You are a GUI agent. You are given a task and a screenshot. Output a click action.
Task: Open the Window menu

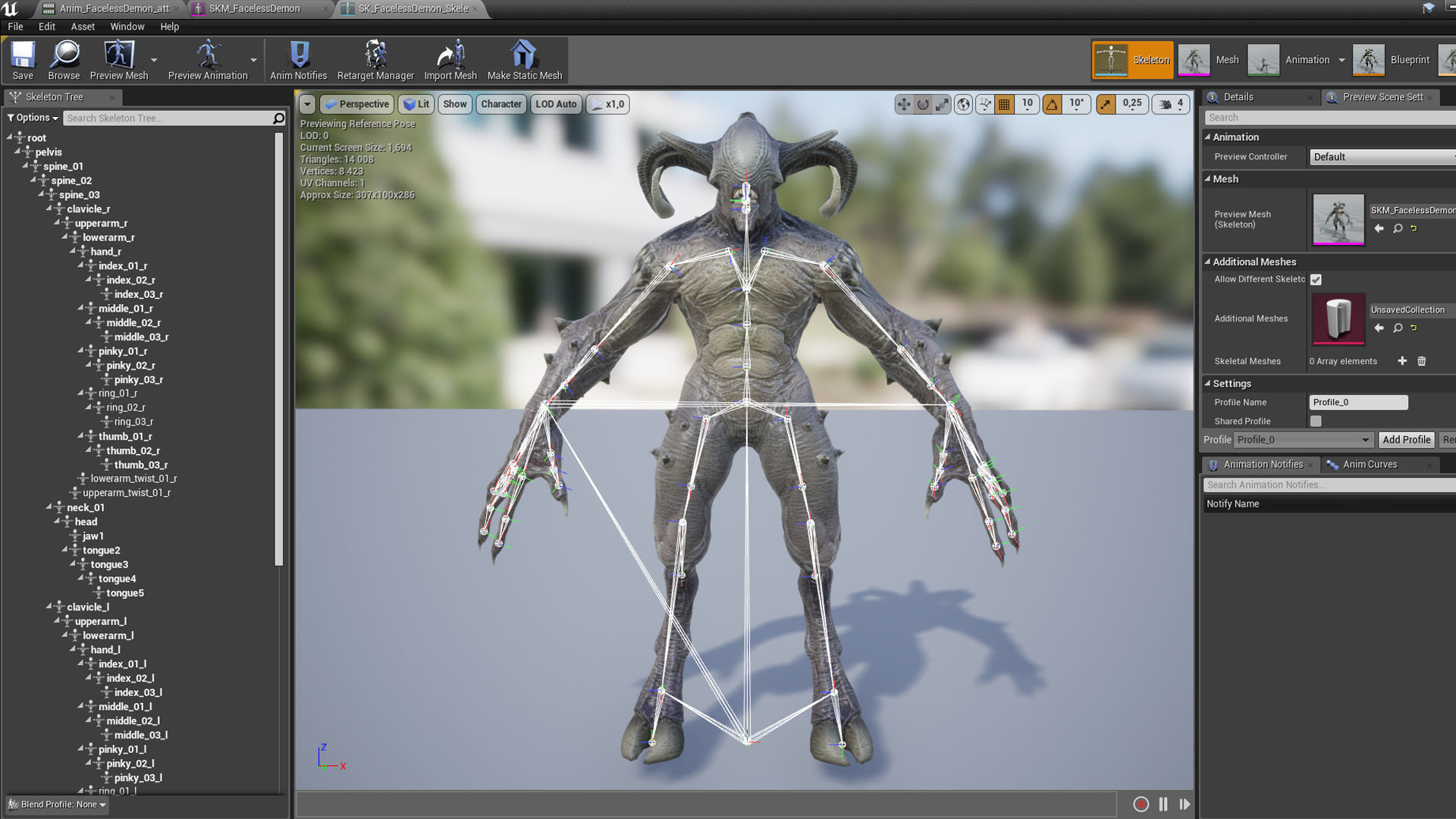tap(127, 27)
